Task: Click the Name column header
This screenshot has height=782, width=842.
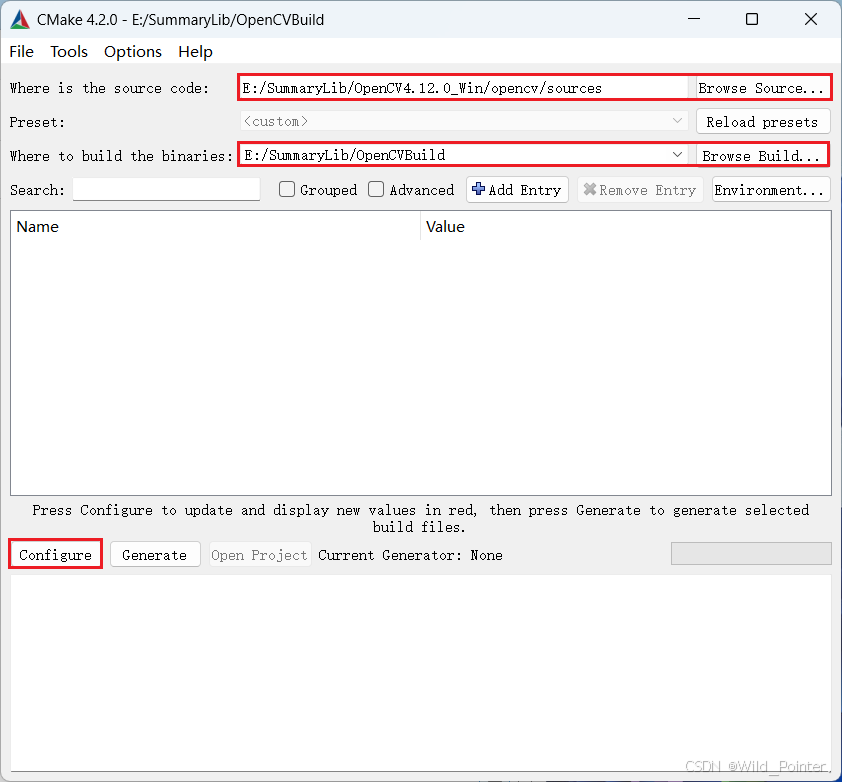Action: tap(215, 227)
